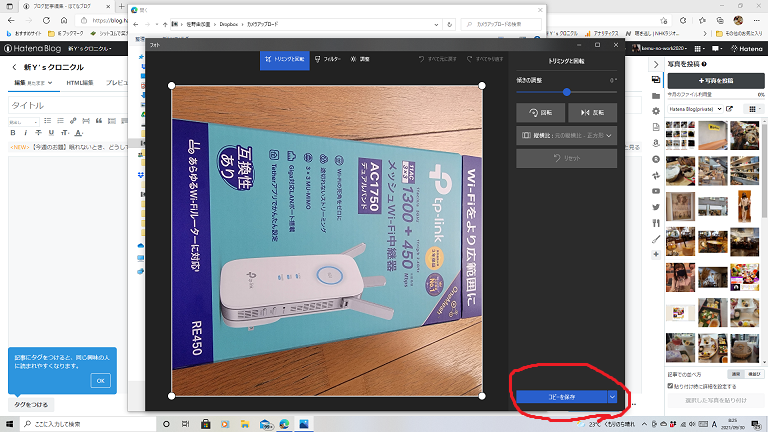Open the past articles document icon in sidebar

pyautogui.click(x=656, y=127)
